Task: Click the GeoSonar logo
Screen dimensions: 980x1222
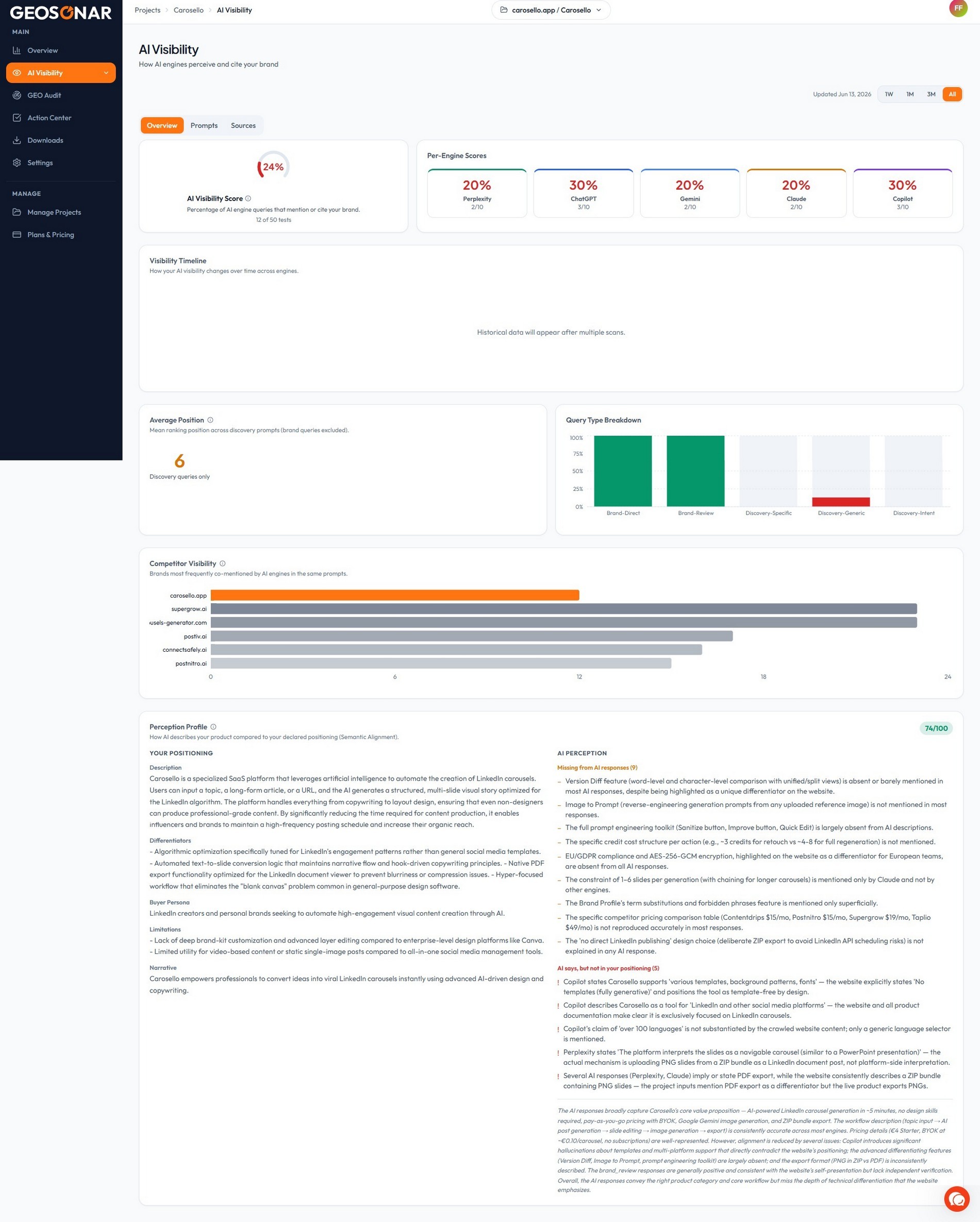Action: click(x=61, y=12)
